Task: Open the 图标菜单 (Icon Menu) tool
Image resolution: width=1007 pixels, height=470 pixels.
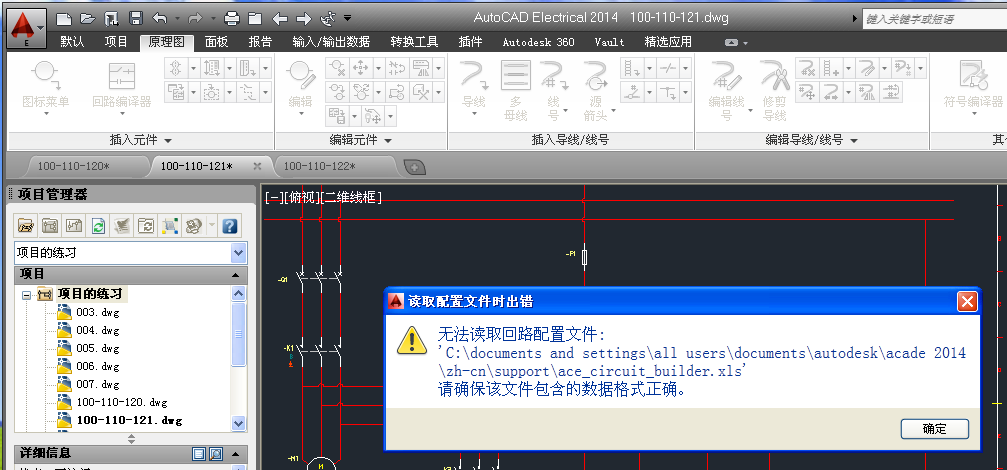Action: tap(45, 84)
